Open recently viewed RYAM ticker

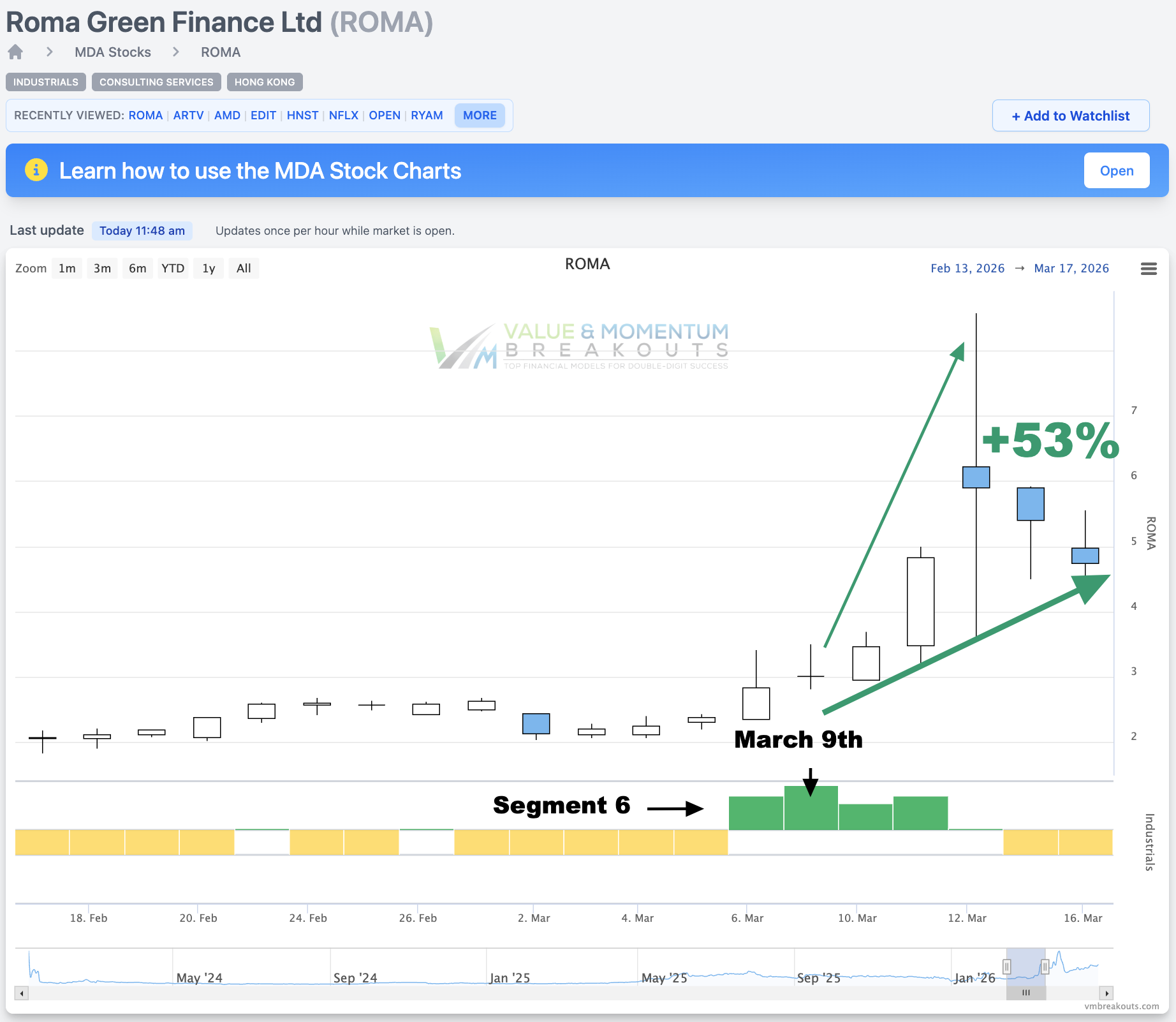pyautogui.click(x=427, y=115)
